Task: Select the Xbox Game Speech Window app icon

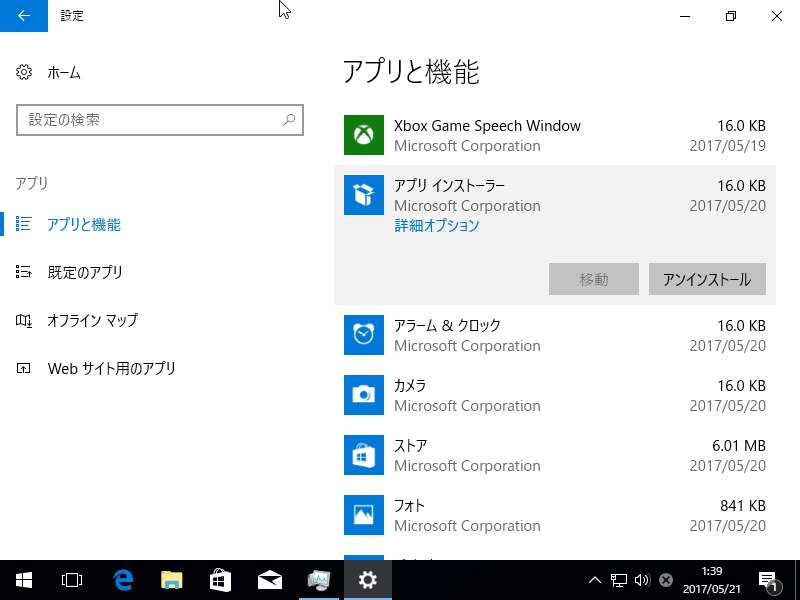Action: tap(364, 135)
